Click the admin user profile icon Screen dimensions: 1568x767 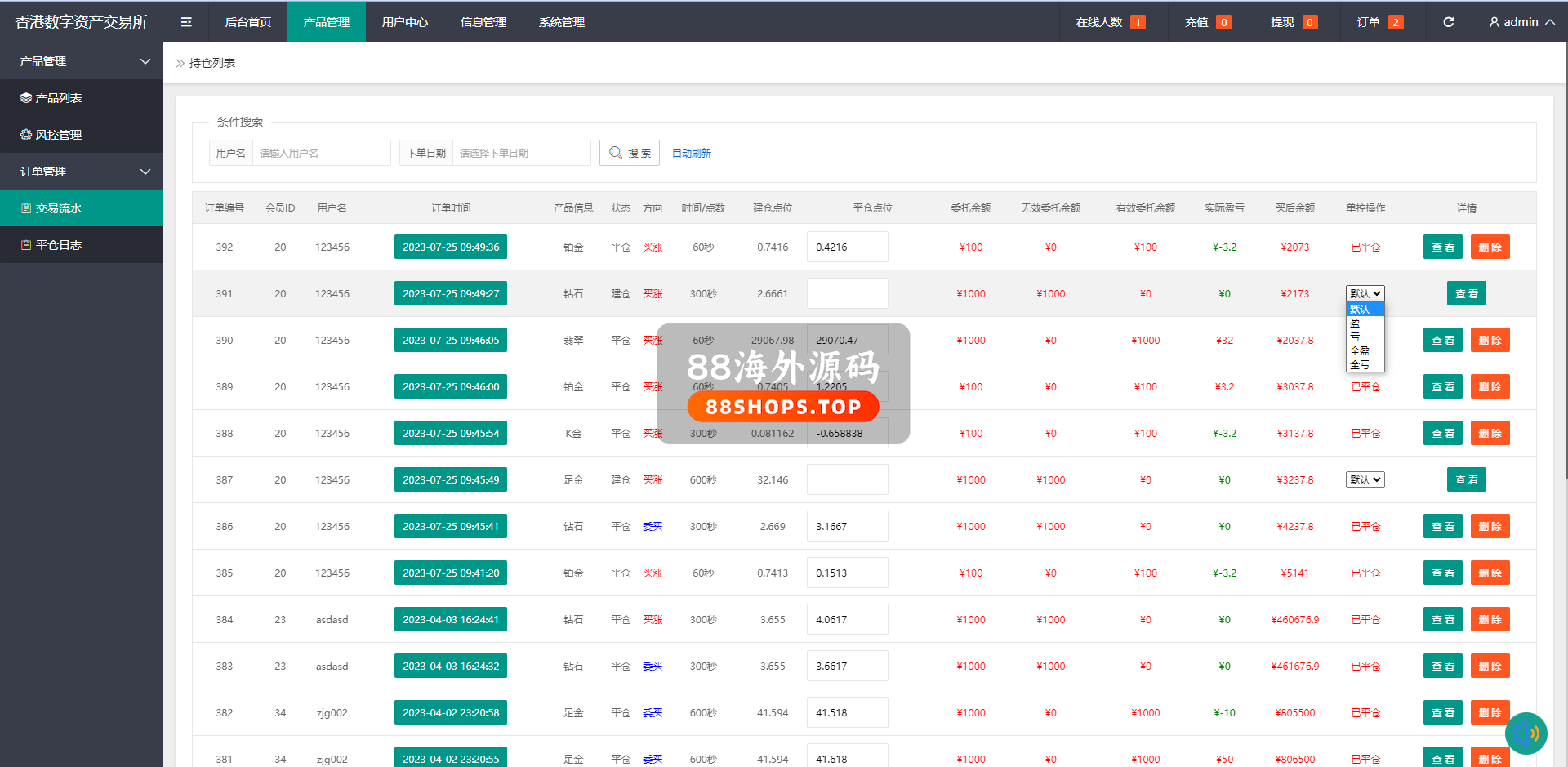click(x=1494, y=22)
